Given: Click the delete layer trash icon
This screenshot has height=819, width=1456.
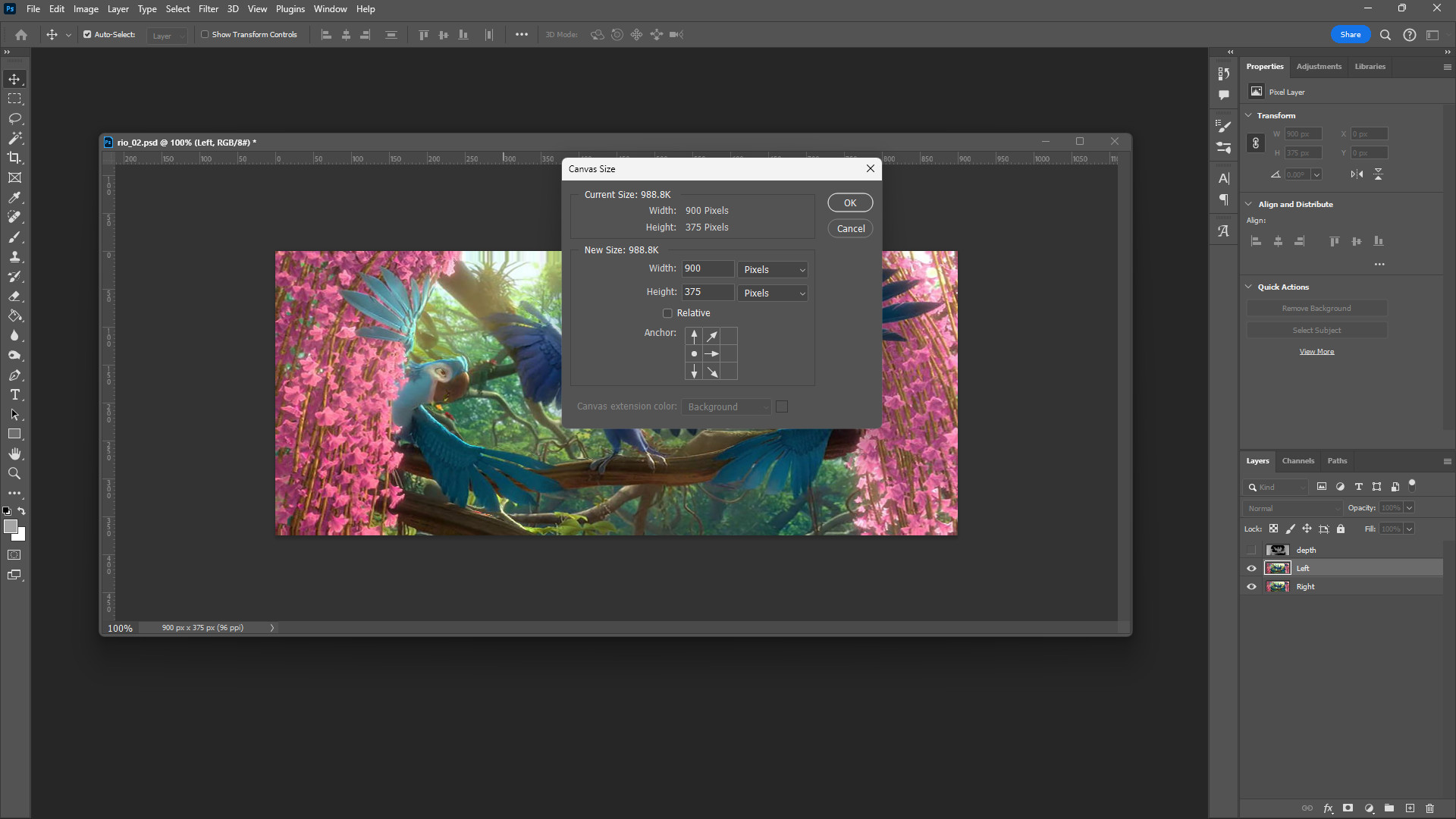Looking at the screenshot, I should pos(1429,808).
